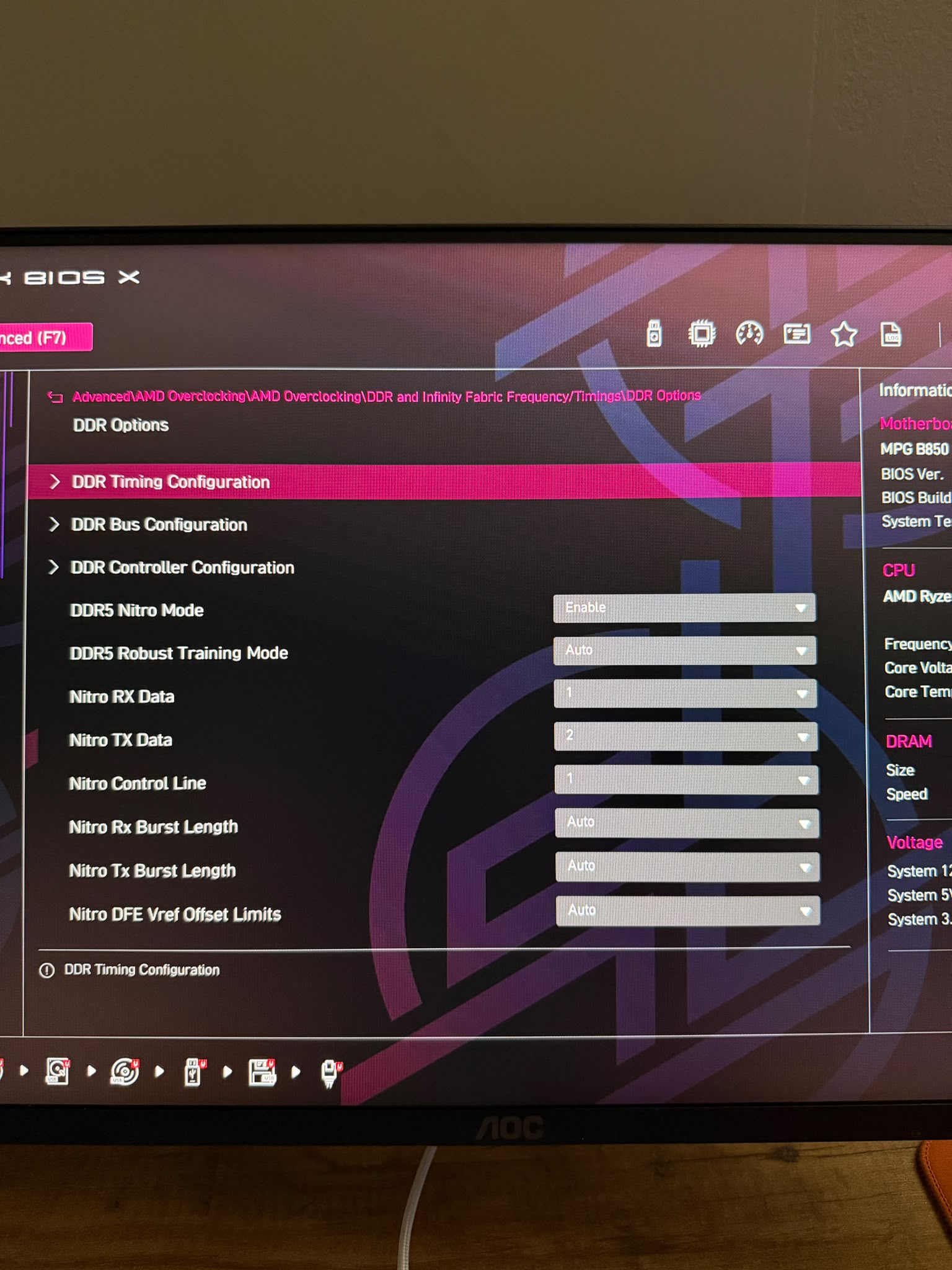Image resolution: width=952 pixels, height=1270 pixels.
Task: Open the DDR5 Nitro Mode dropdown
Action: [x=684, y=608]
